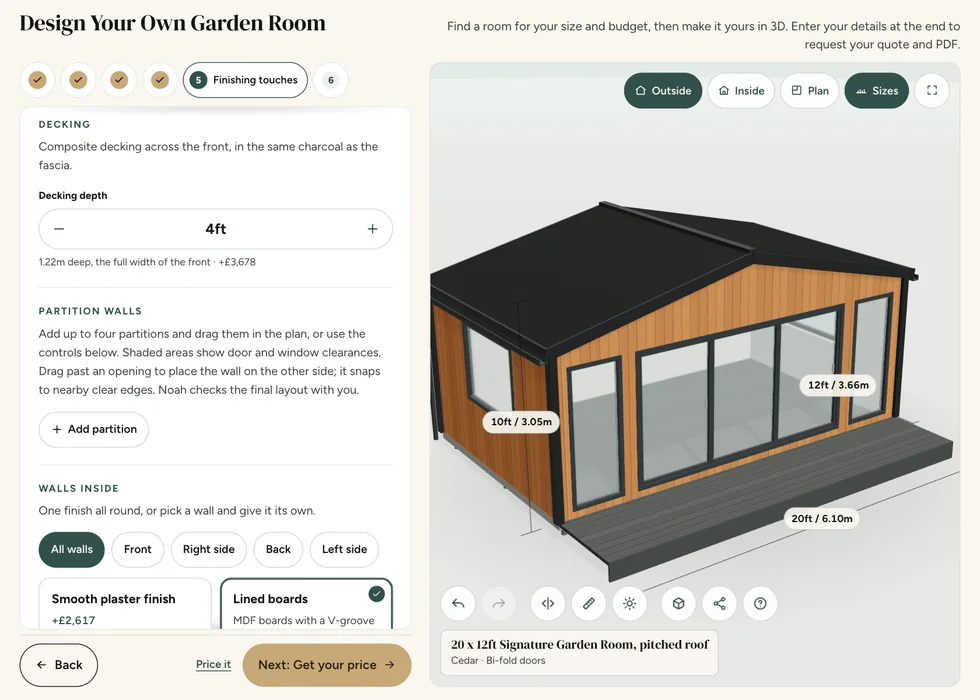The width and height of the screenshot is (980, 700).
Task: Click the Decking section heading
Action: [64, 124]
